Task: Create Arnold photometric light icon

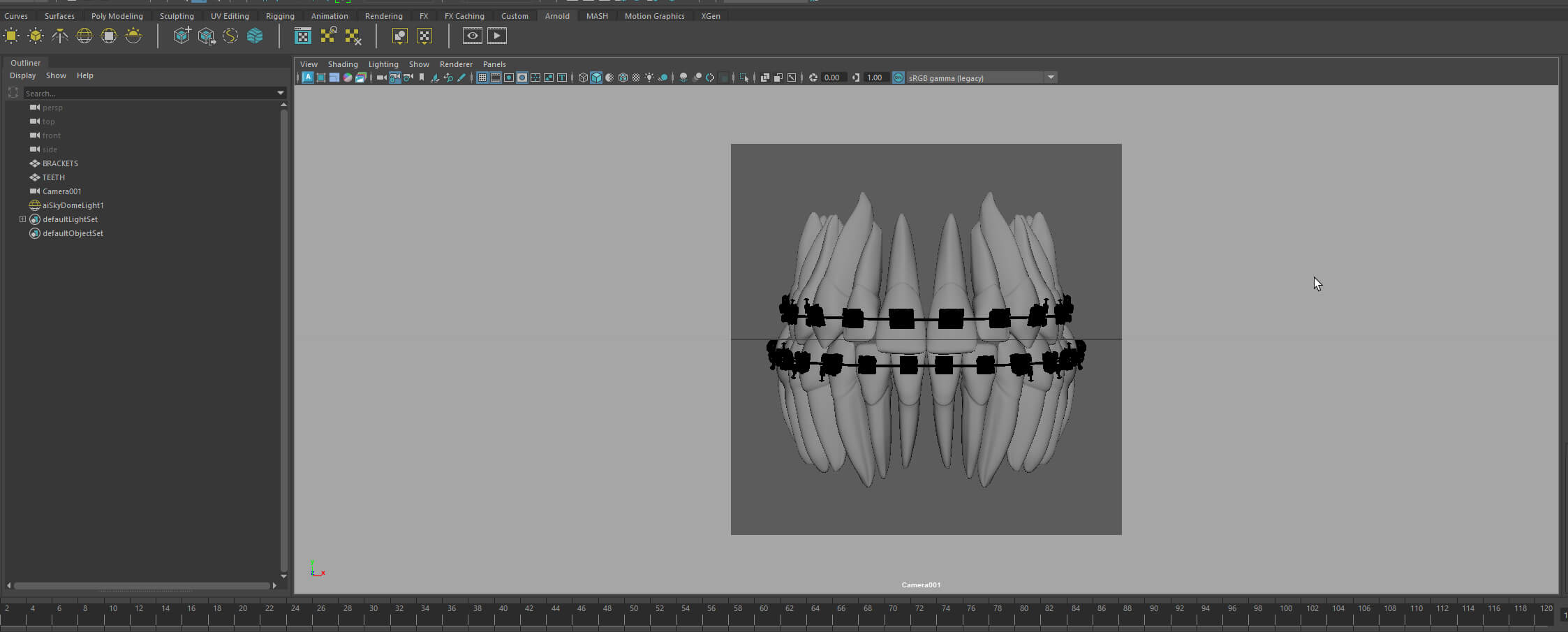Action: tap(60, 36)
